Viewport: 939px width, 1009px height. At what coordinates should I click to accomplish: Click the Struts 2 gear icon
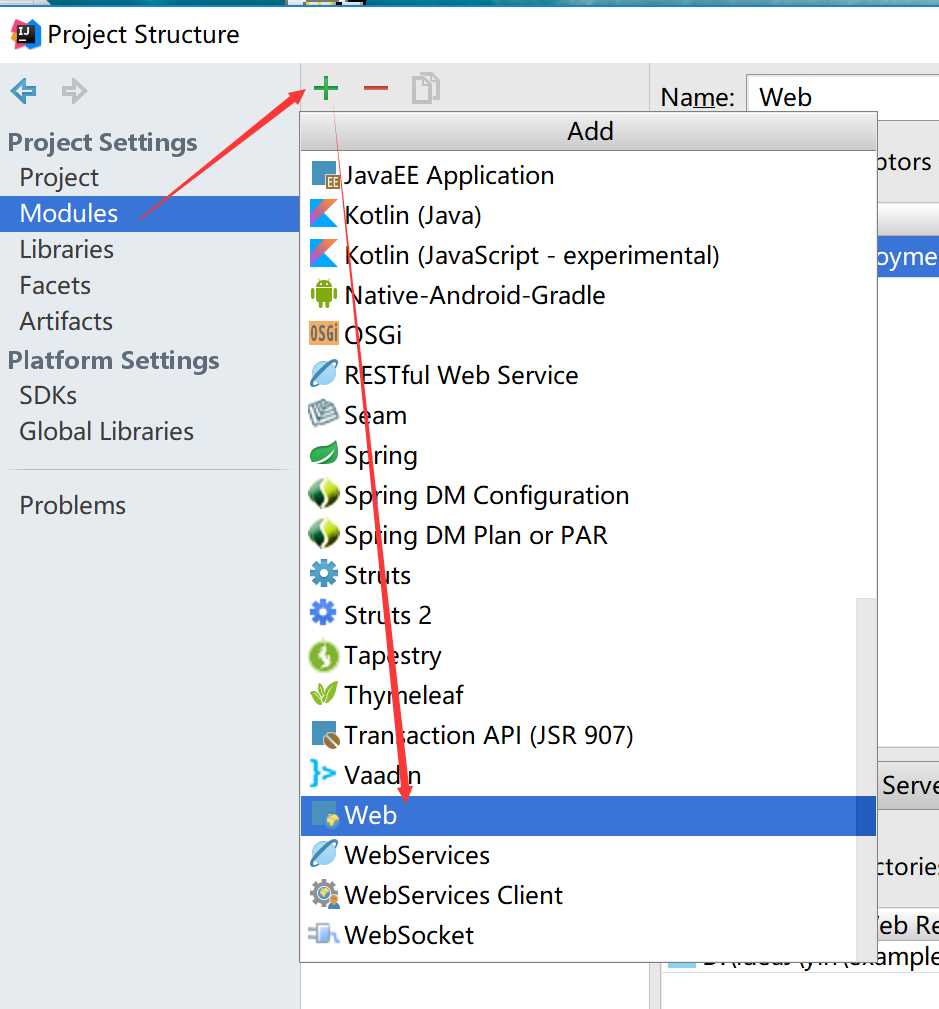[x=324, y=613]
